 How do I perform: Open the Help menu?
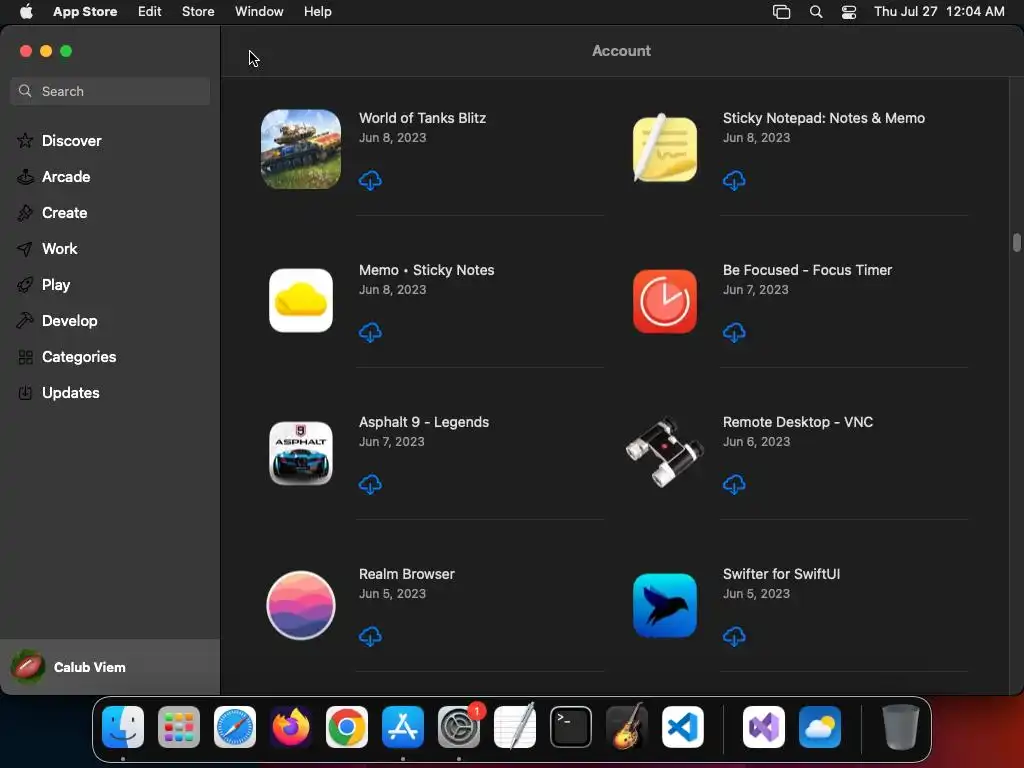(x=317, y=11)
